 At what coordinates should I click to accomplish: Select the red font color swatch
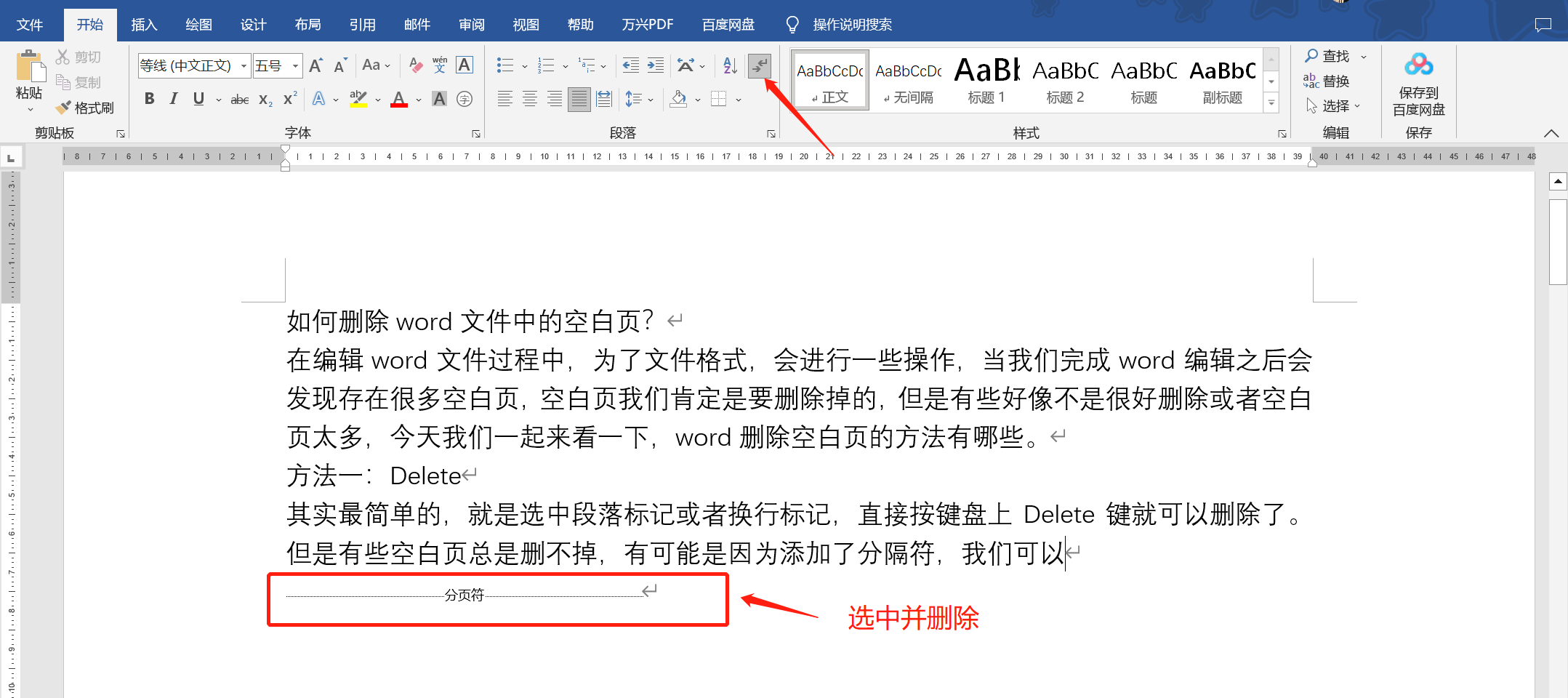399,99
